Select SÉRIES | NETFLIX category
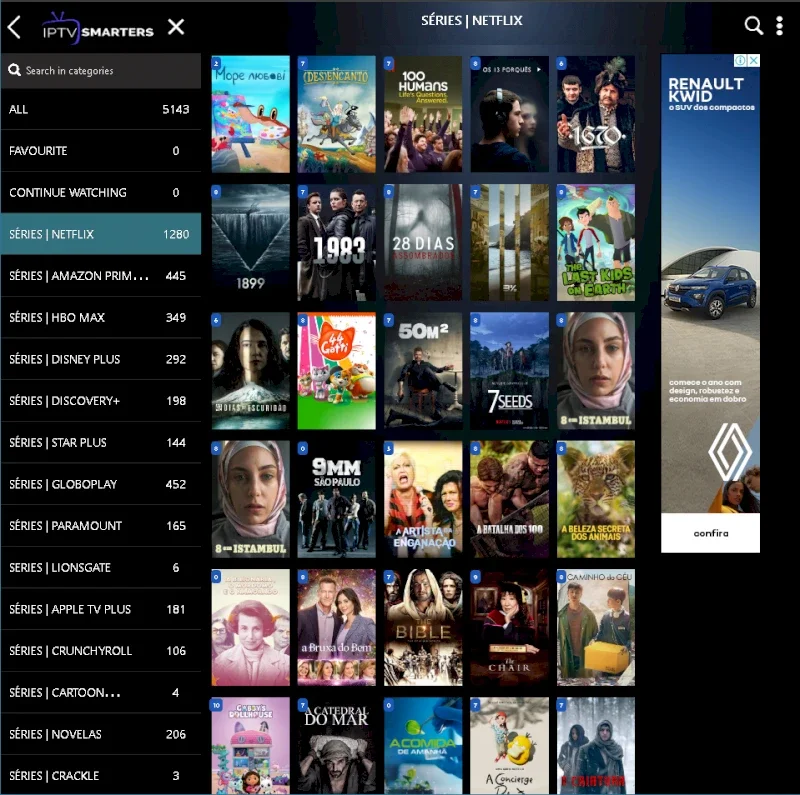This screenshot has width=800, height=795. point(101,234)
